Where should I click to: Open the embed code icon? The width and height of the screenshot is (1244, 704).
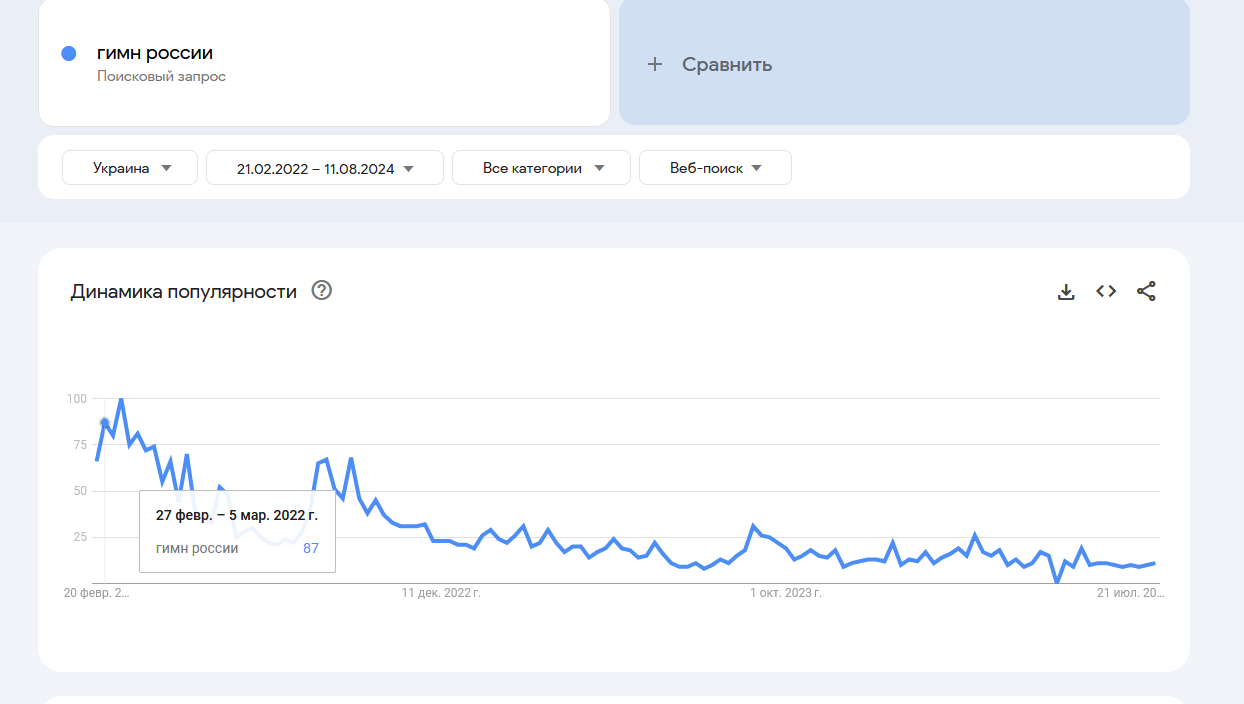[1106, 292]
